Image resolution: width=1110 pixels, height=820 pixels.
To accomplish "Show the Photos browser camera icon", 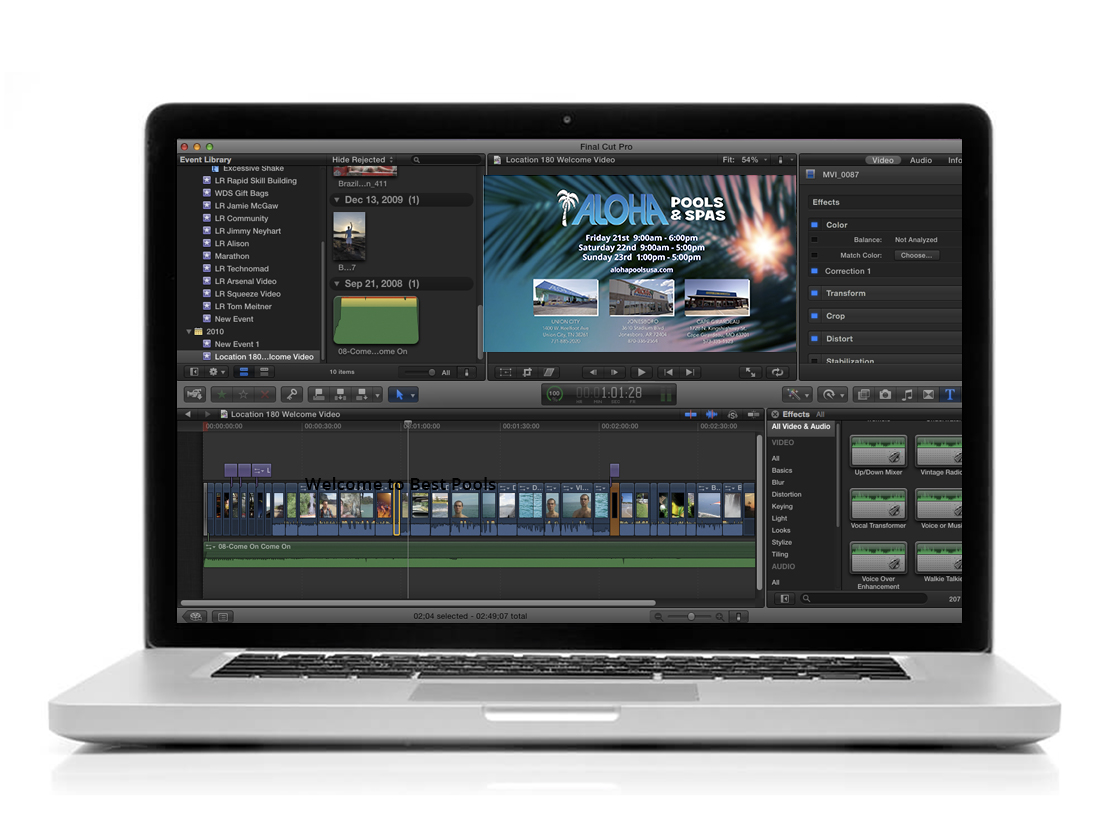I will coord(885,394).
